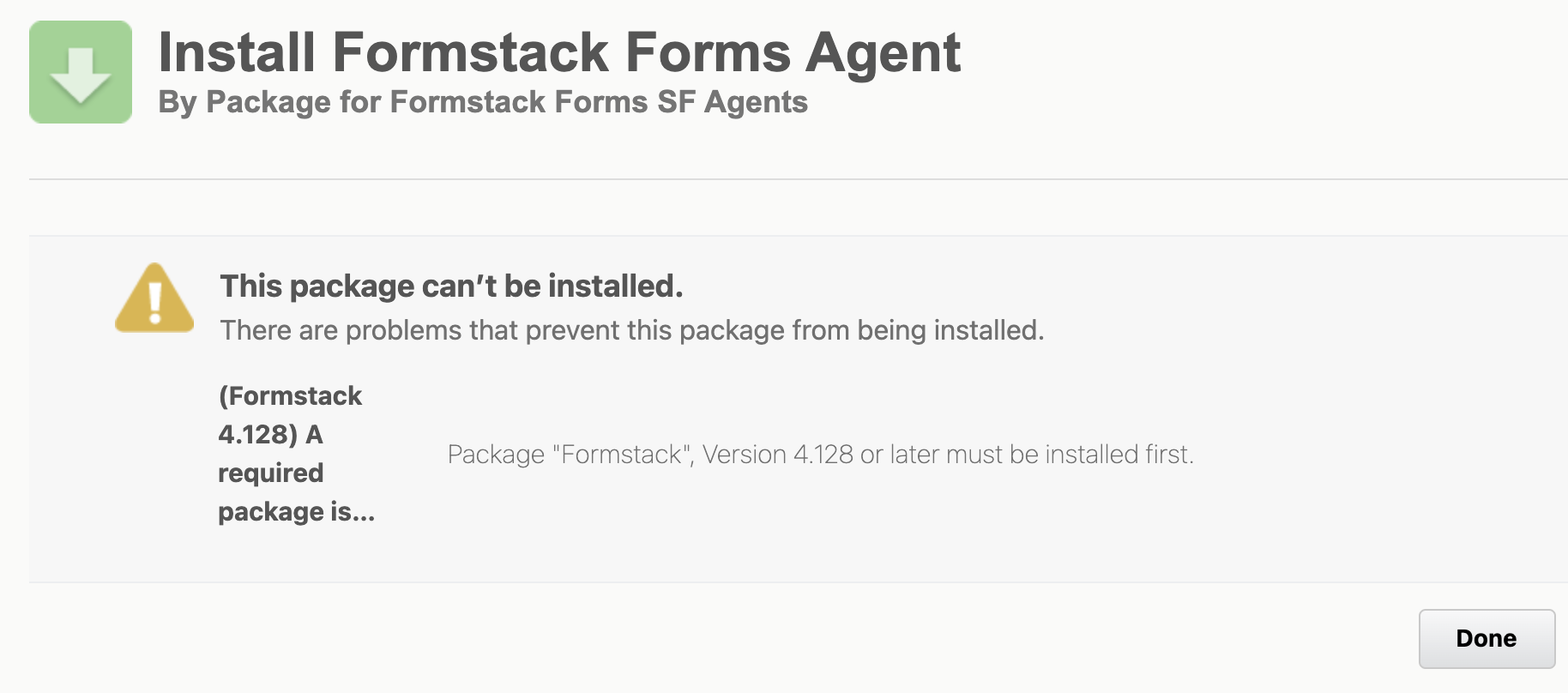This screenshot has width=1568, height=693.
Task: Click the "This package can't be installed." heading
Action: (451, 286)
